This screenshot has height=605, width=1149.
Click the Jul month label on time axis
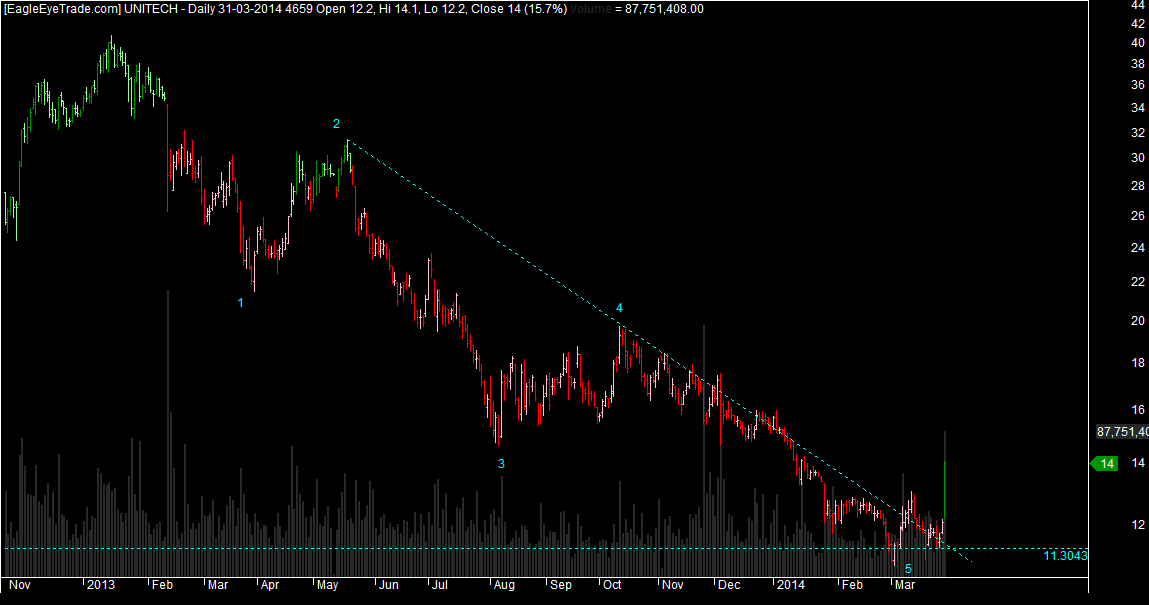440,584
